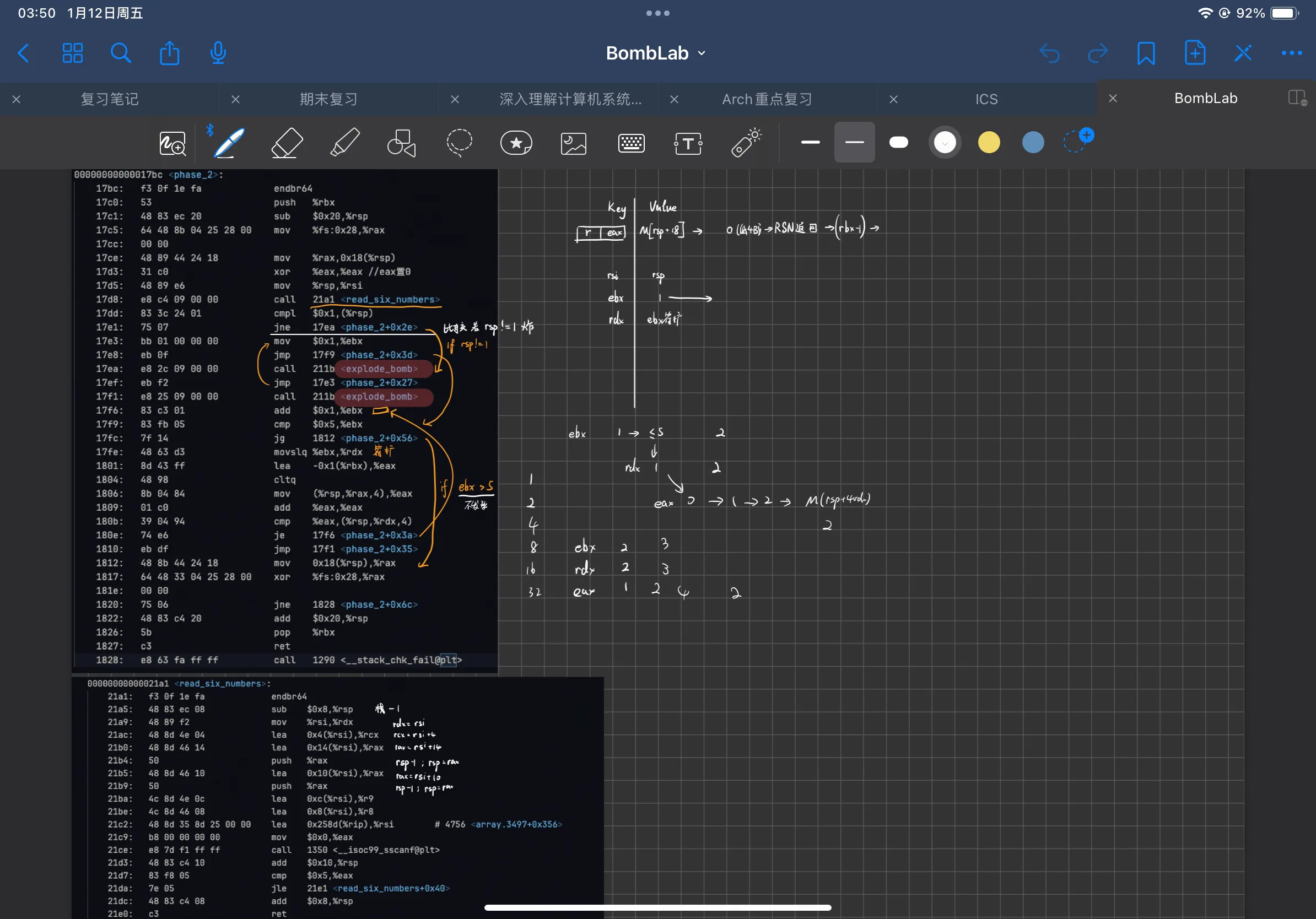
Task: Choose the thickest stroke width
Action: [x=898, y=142]
